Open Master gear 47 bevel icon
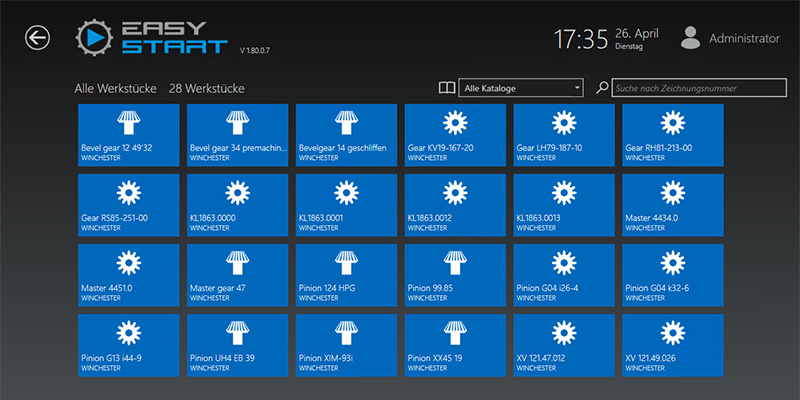800x400 pixels. [x=238, y=263]
